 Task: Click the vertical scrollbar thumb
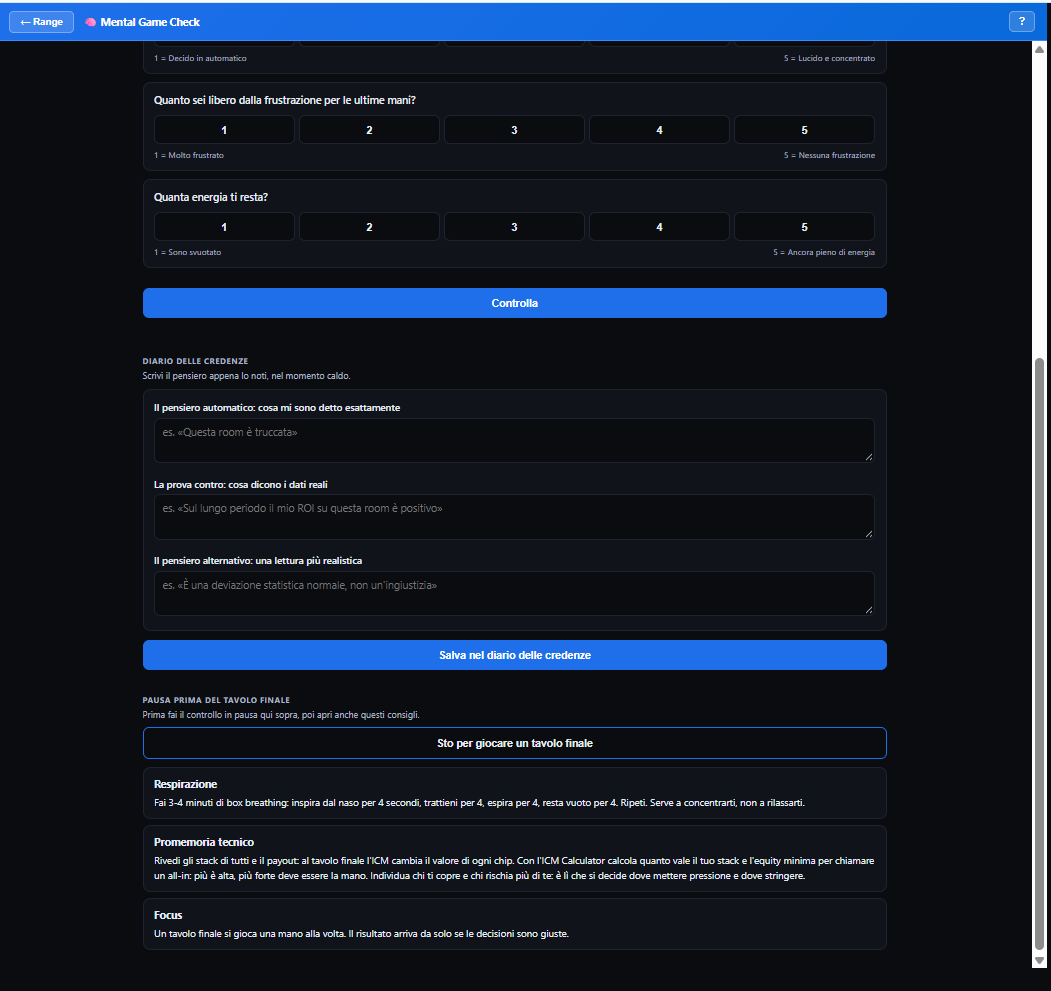click(x=1040, y=654)
